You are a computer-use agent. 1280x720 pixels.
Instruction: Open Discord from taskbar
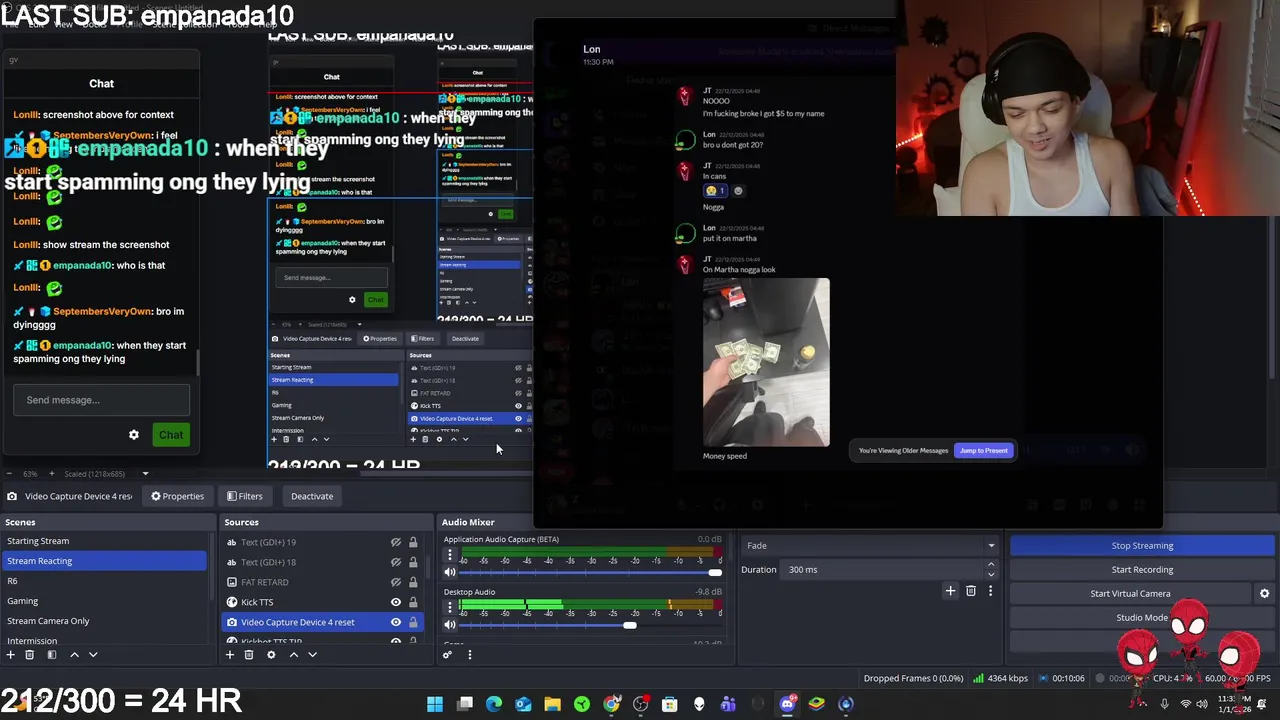[787, 704]
